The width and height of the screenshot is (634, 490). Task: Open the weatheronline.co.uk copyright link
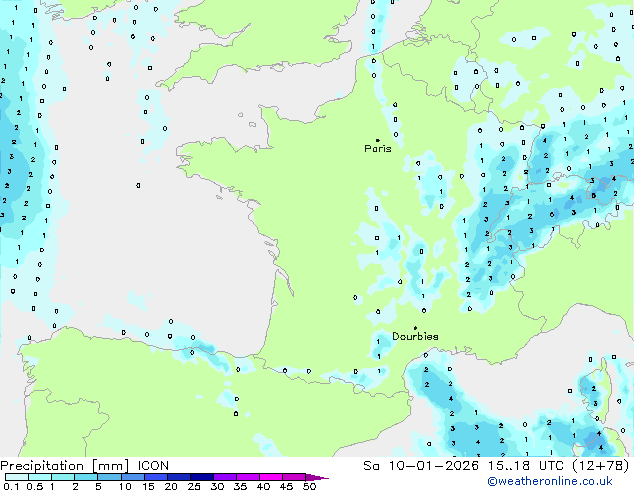pyautogui.click(x=549, y=481)
